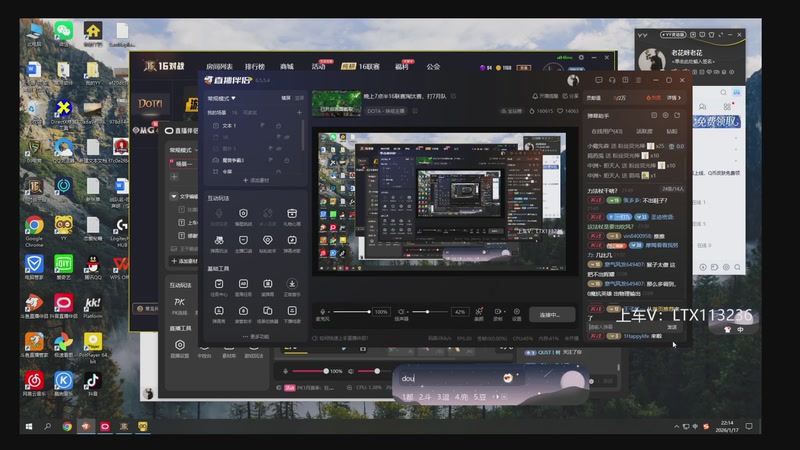The height and width of the screenshot is (450, 800).
Task: Open 常规模式 dropdown in front 直播伴侣
Action: tap(221, 98)
